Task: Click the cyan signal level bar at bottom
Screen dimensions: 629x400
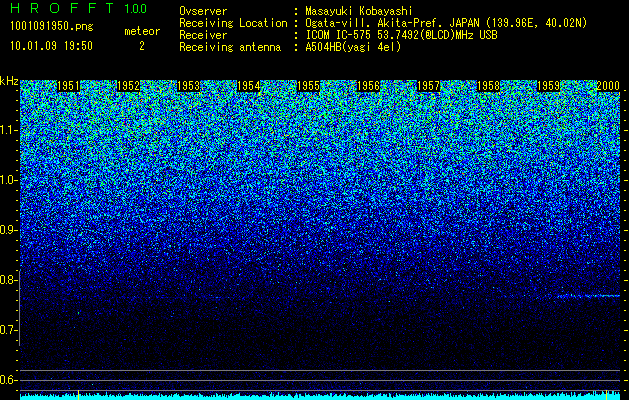Action: 320,396
